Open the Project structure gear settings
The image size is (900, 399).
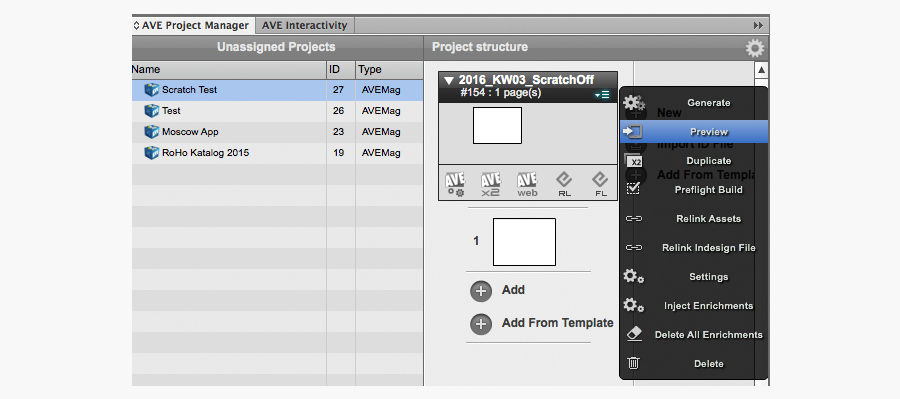pyautogui.click(x=755, y=48)
